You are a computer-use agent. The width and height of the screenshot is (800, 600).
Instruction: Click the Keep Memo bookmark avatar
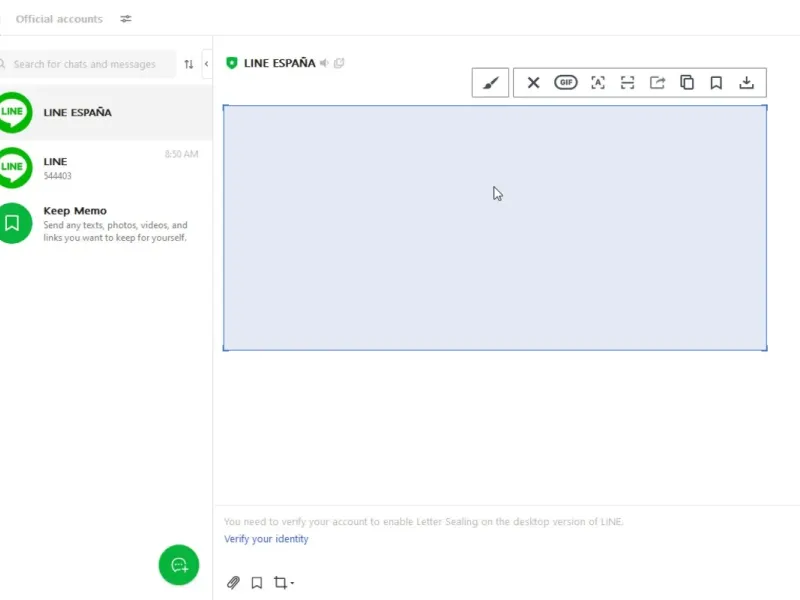point(13,223)
